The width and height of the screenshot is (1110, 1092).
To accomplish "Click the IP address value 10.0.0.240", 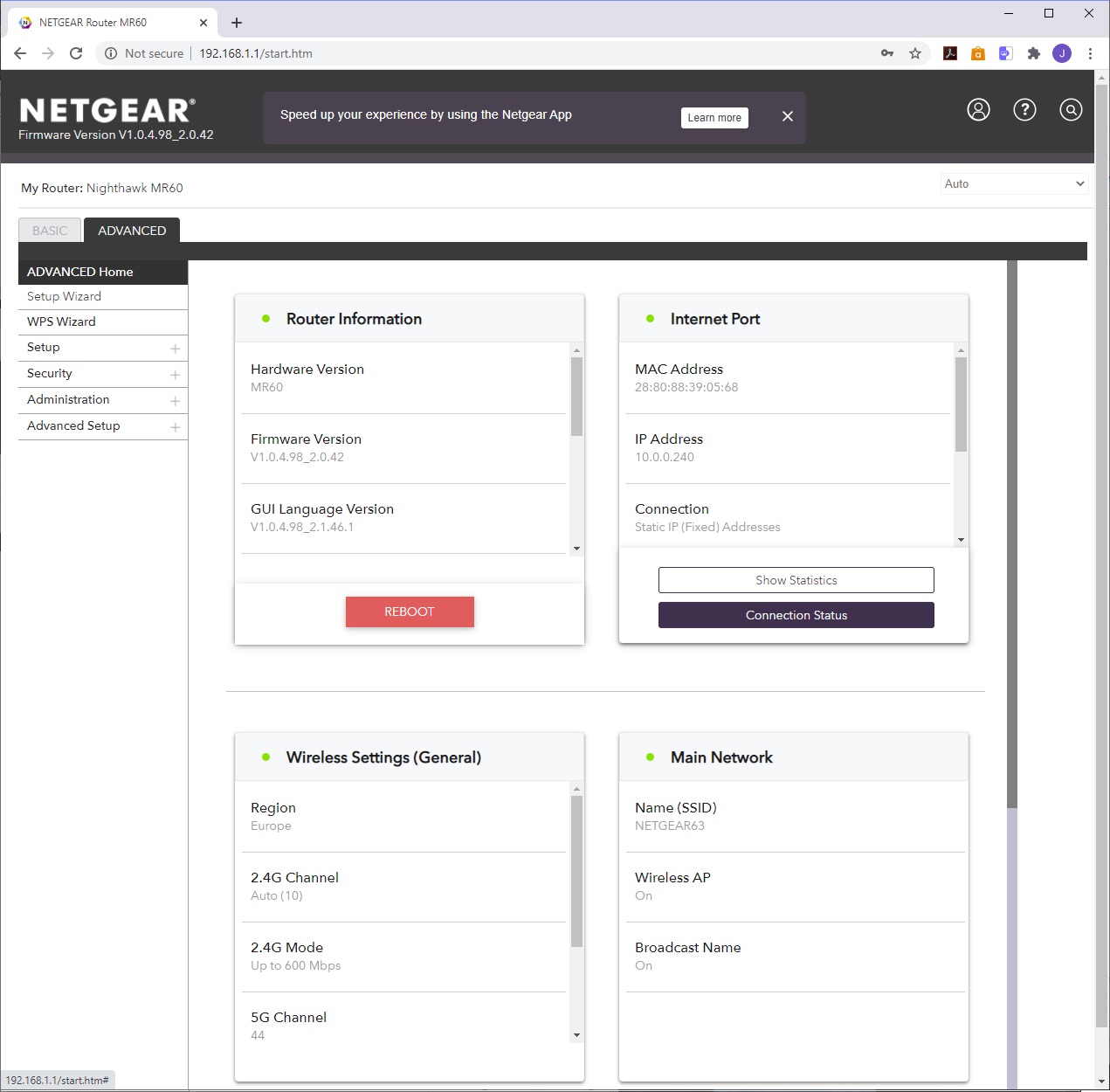I will click(665, 457).
